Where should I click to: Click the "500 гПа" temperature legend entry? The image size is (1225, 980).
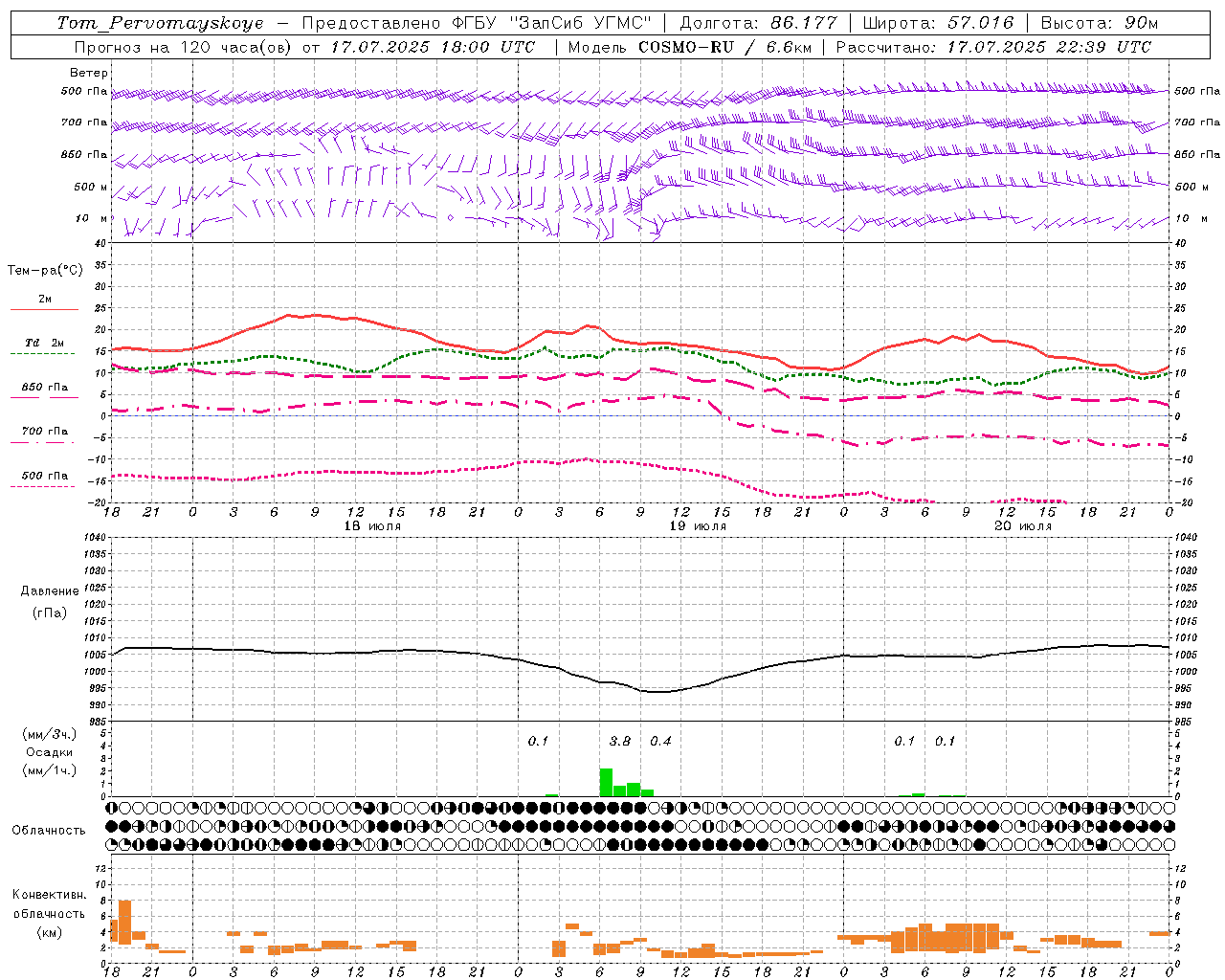coord(45,476)
